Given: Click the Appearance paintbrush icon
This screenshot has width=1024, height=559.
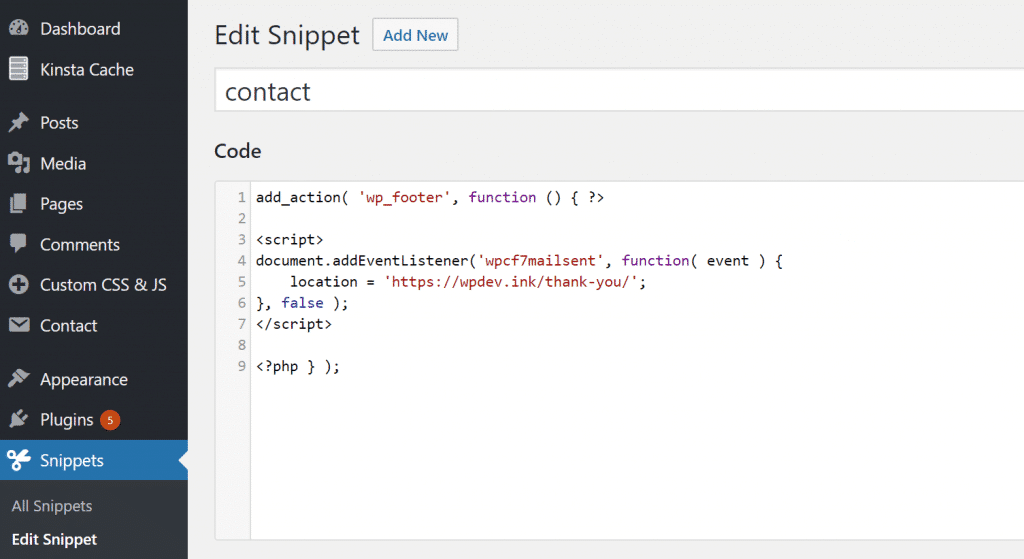Looking at the screenshot, I should 18,380.
